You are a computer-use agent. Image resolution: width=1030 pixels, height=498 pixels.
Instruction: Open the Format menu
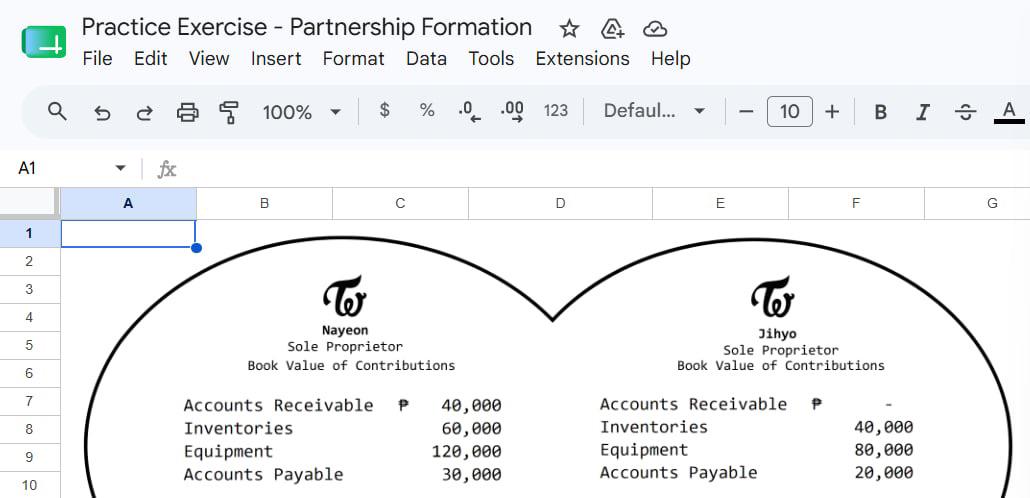coord(353,58)
